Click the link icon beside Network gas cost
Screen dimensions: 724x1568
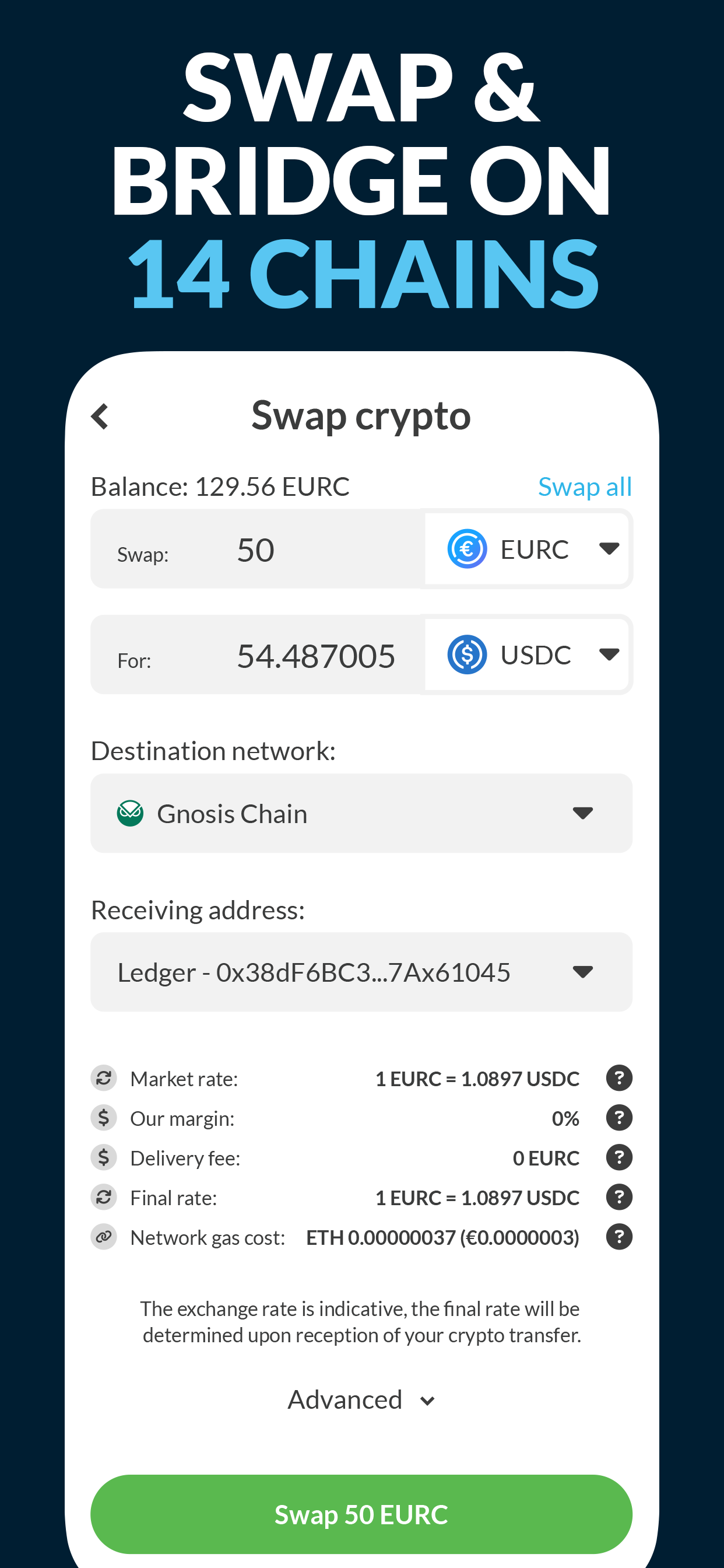pyautogui.click(x=104, y=1237)
